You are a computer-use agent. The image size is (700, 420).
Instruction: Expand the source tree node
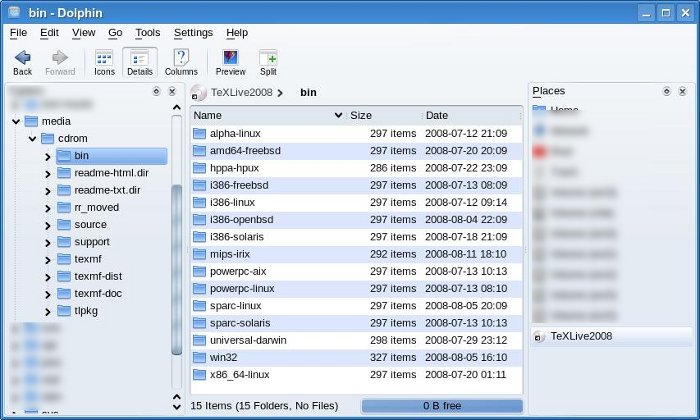click(x=48, y=226)
